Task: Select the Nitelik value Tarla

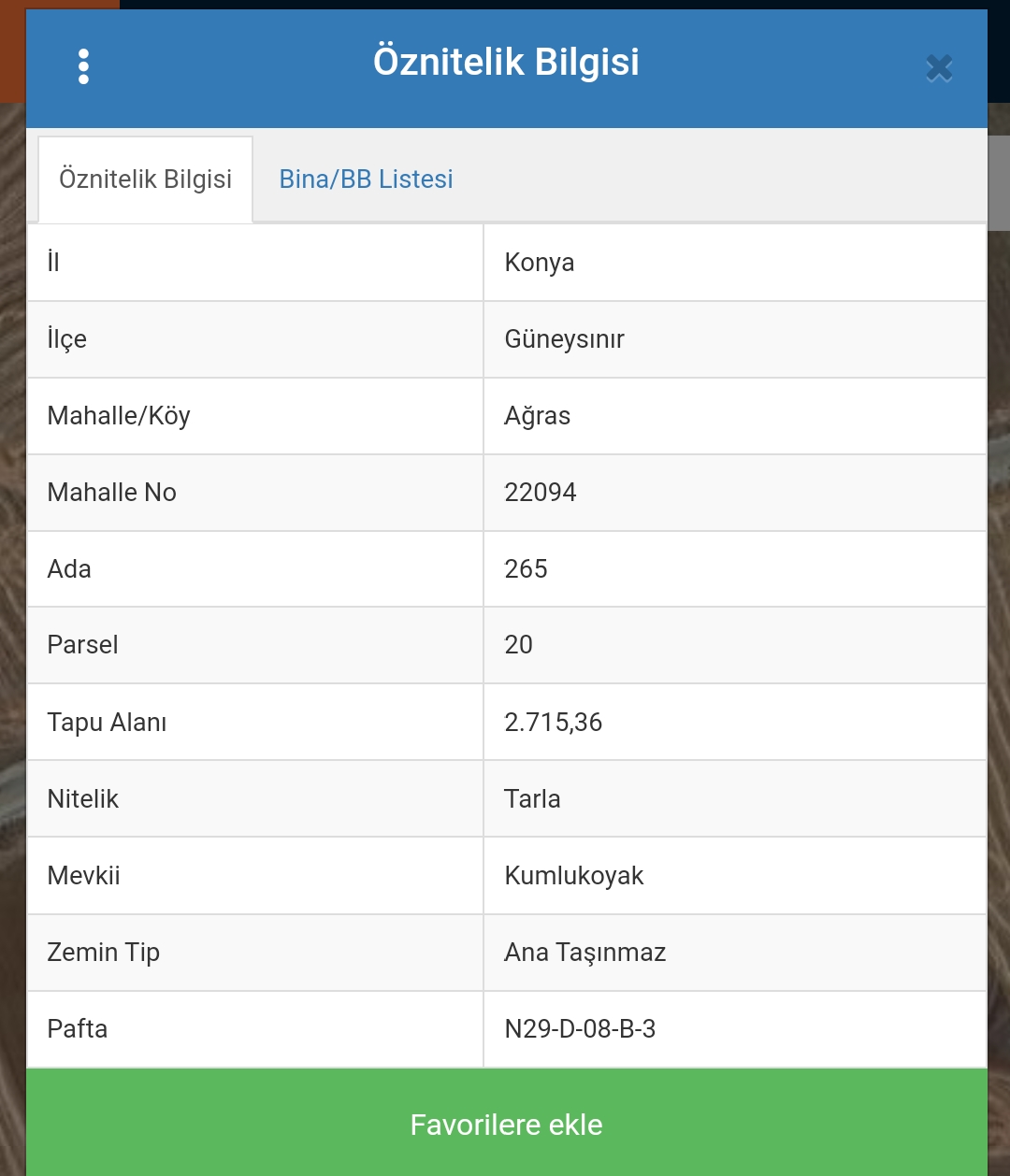Action: [x=532, y=799]
